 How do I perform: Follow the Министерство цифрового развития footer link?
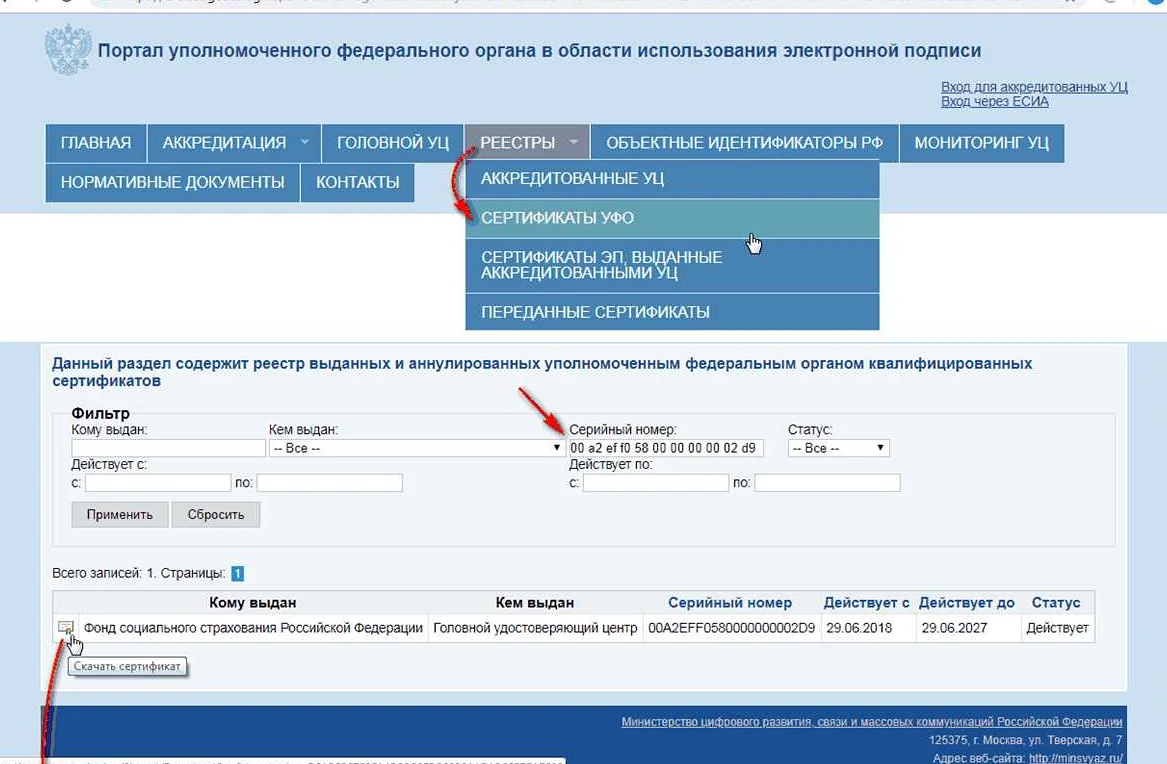(872, 722)
